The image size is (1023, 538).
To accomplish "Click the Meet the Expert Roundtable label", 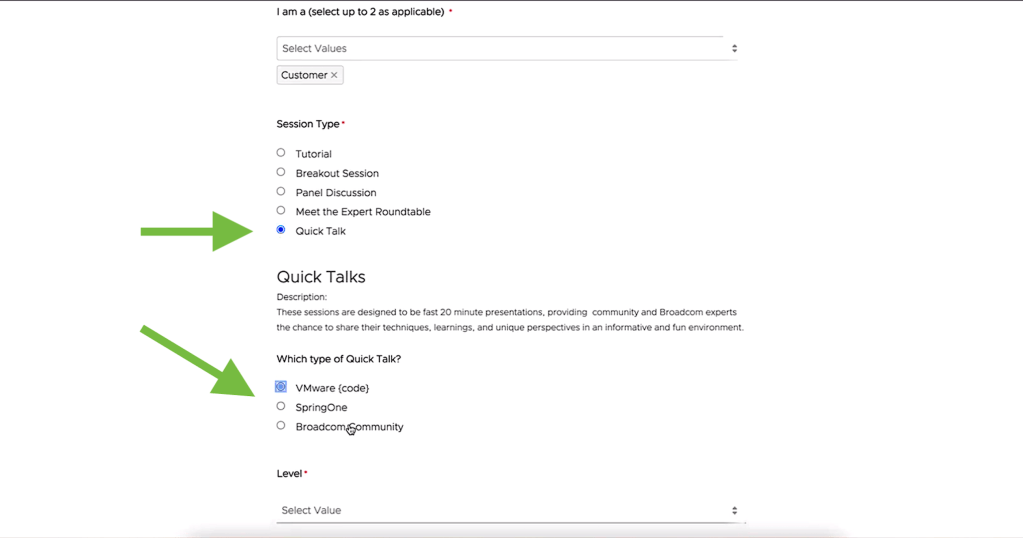I will (x=363, y=211).
